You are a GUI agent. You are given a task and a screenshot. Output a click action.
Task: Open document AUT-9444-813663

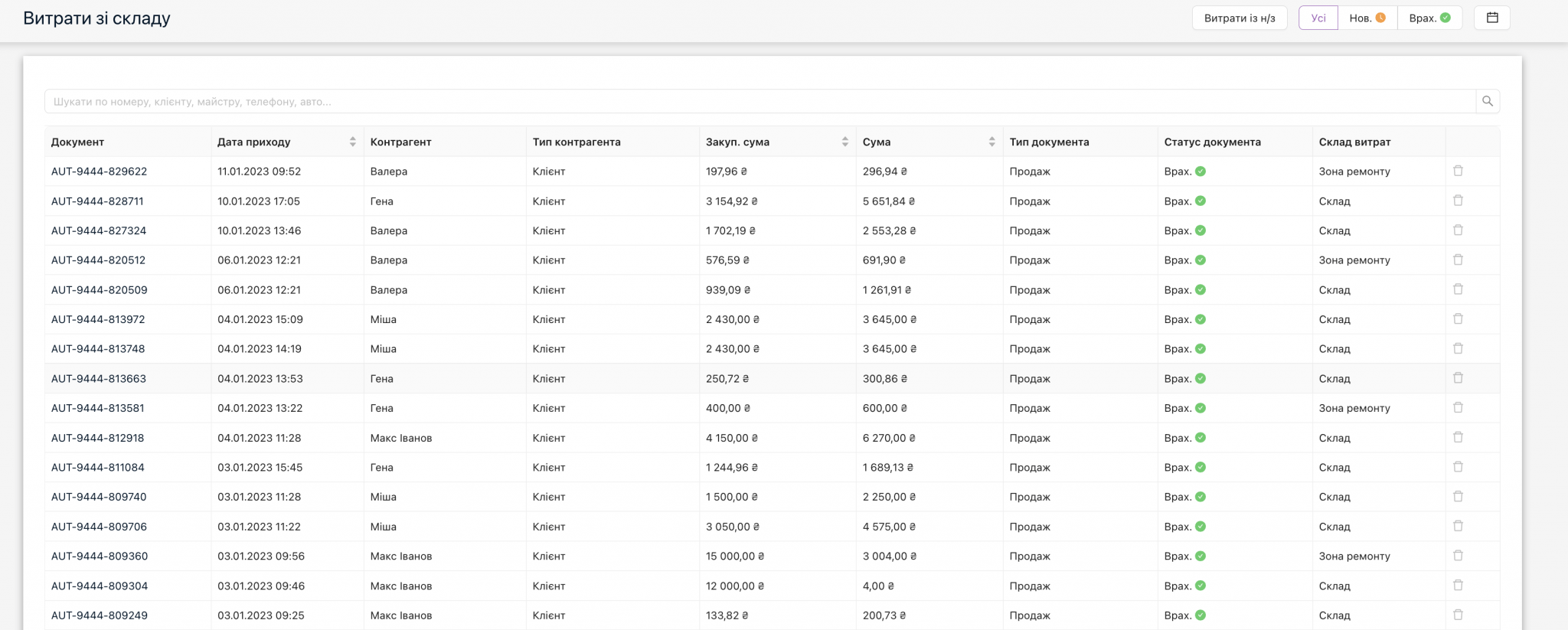point(99,379)
